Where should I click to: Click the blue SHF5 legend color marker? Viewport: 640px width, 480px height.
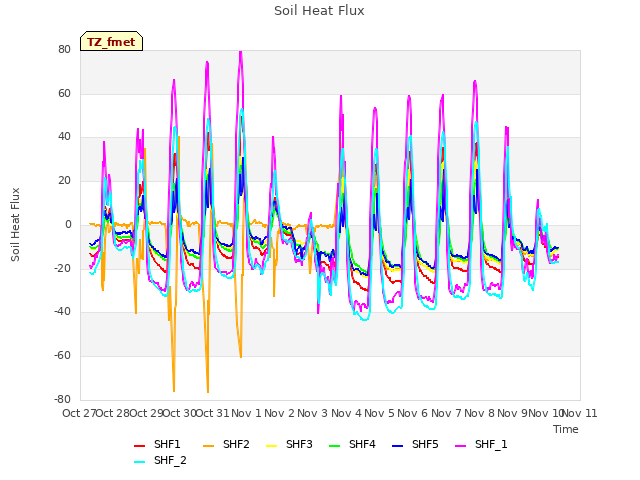click(398, 446)
